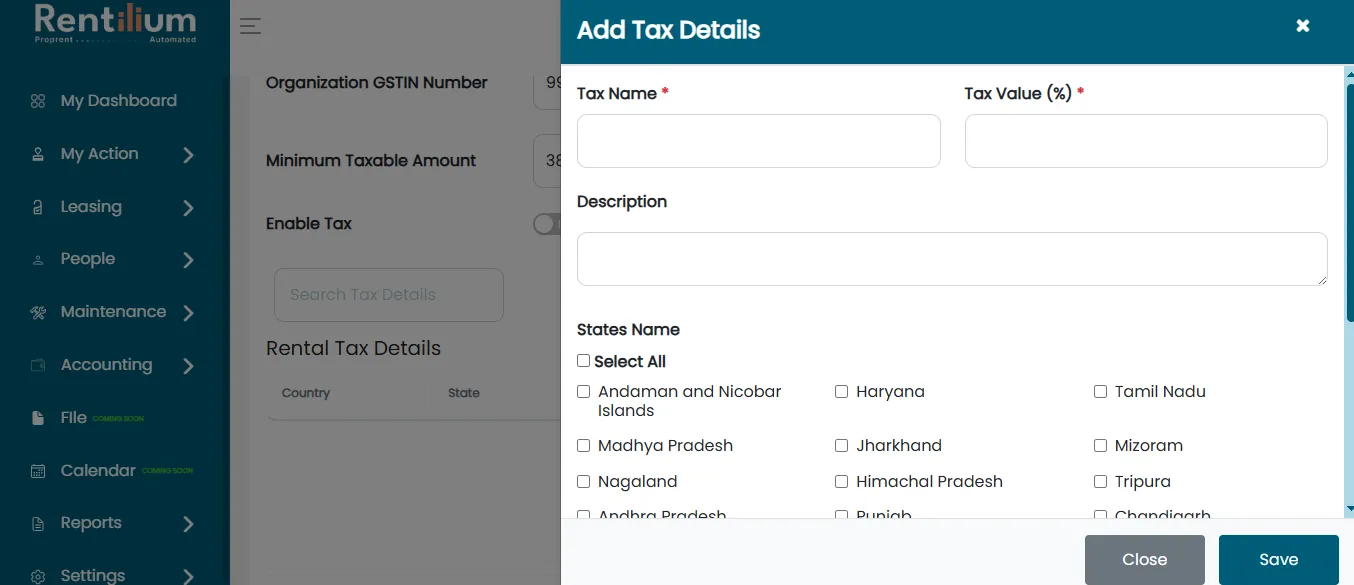Tick the Haryana checkbox
This screenshot has width=1354, height=585.
[x=842, y=392]
